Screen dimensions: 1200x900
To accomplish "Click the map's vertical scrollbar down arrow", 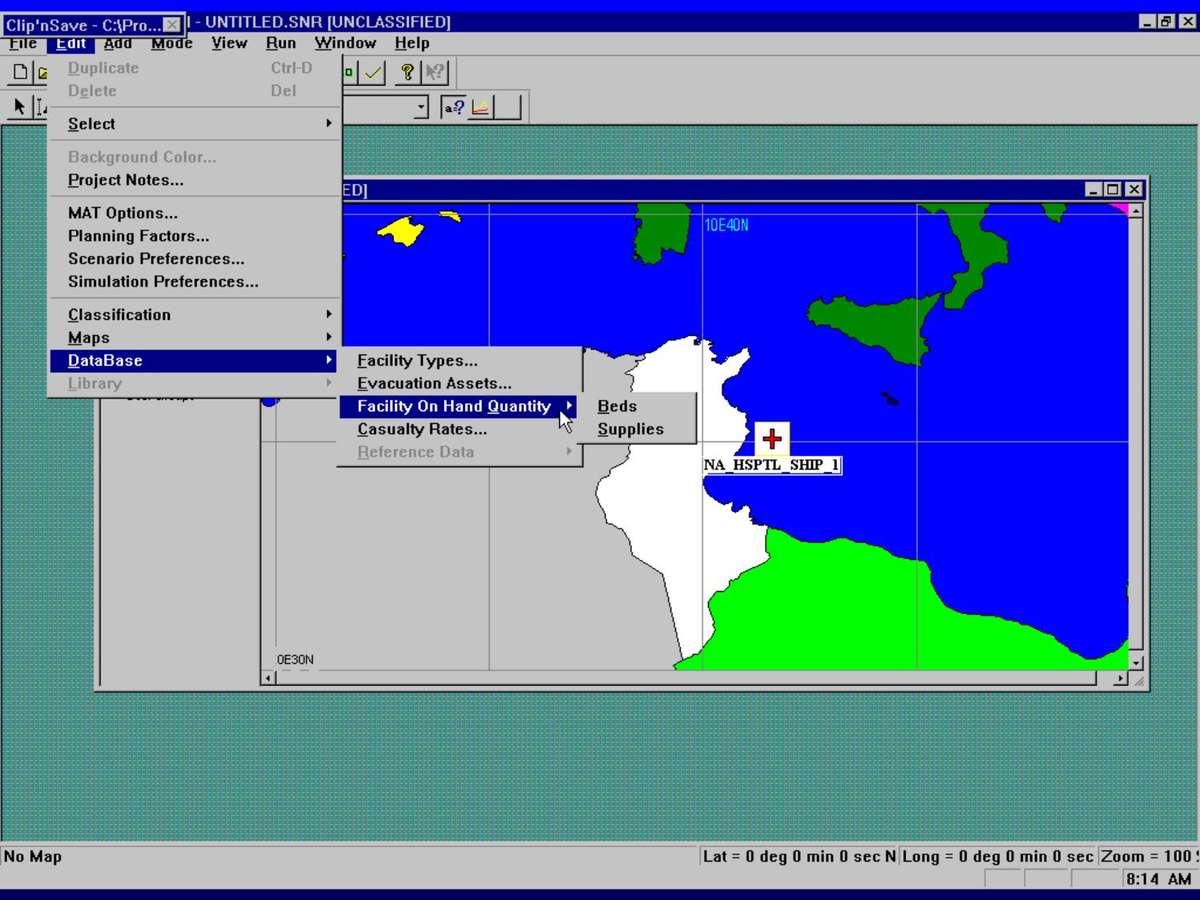I will (1135, 662).
